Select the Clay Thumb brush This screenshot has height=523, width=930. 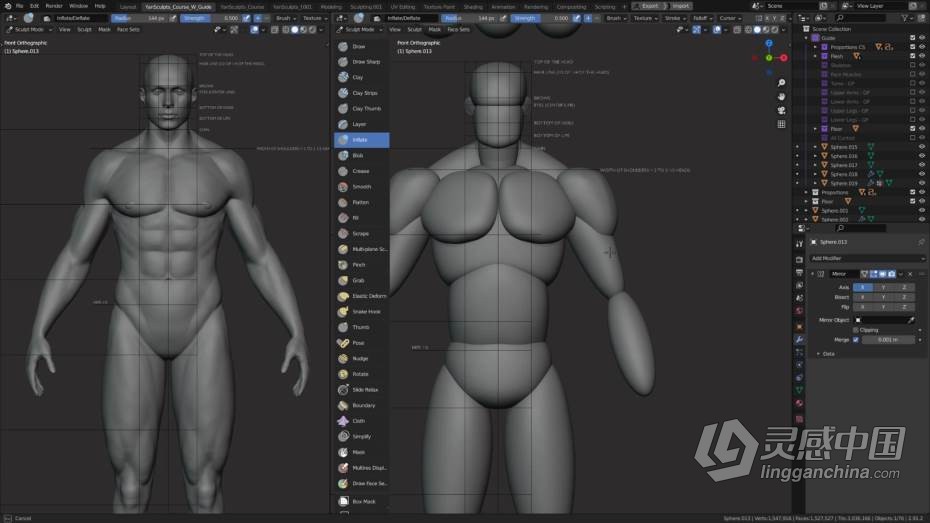361,109
